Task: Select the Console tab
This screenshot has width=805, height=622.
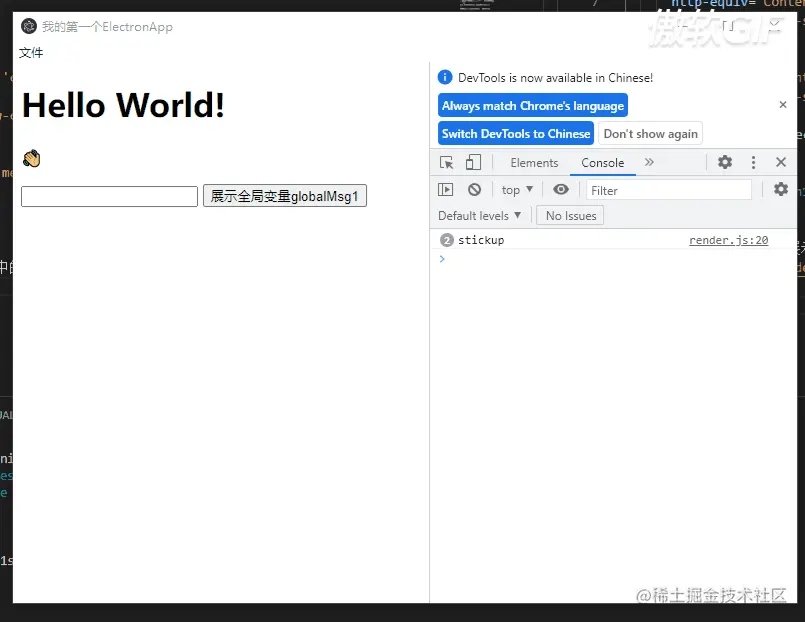Action: coord(603,163)
